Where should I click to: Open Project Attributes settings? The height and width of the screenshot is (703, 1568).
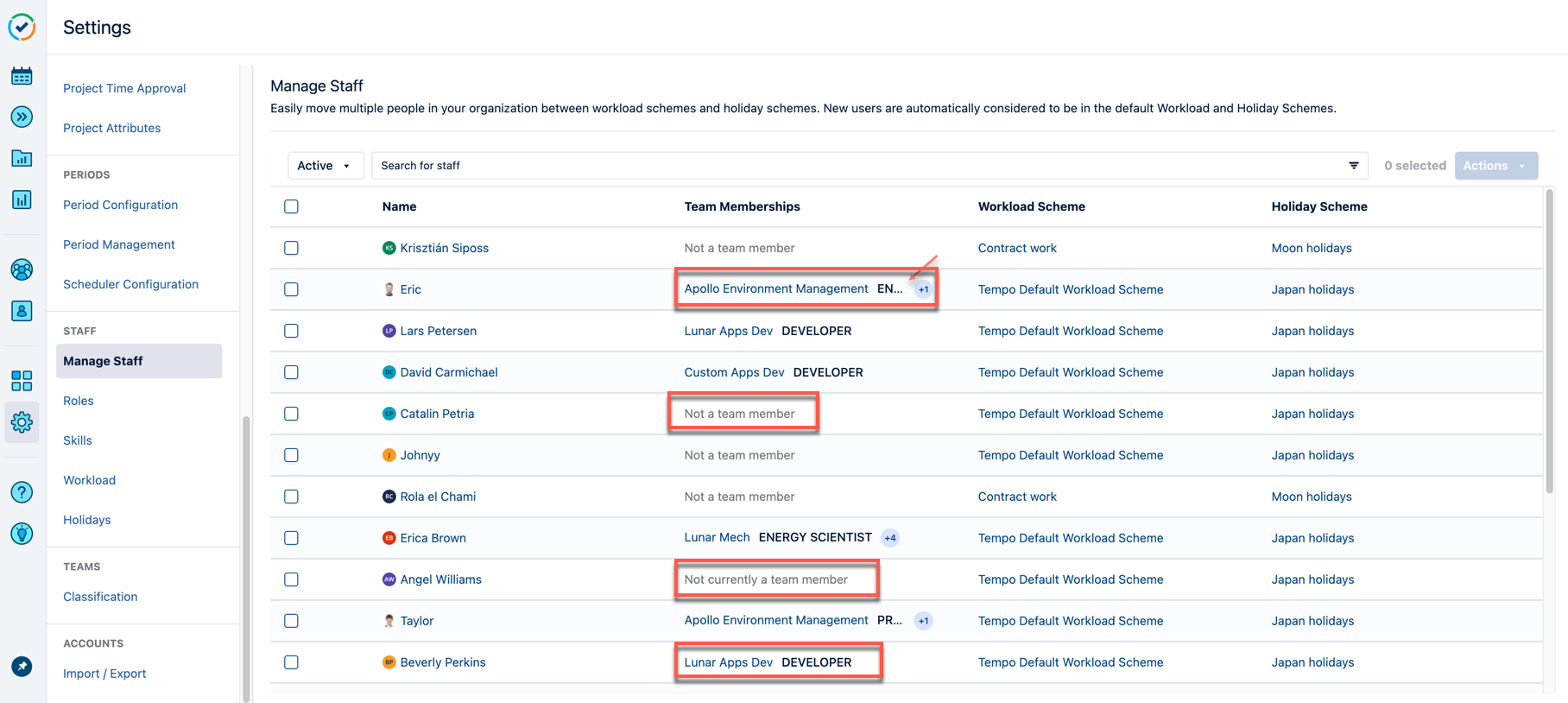pyautogui.click(x=111, y=128)
